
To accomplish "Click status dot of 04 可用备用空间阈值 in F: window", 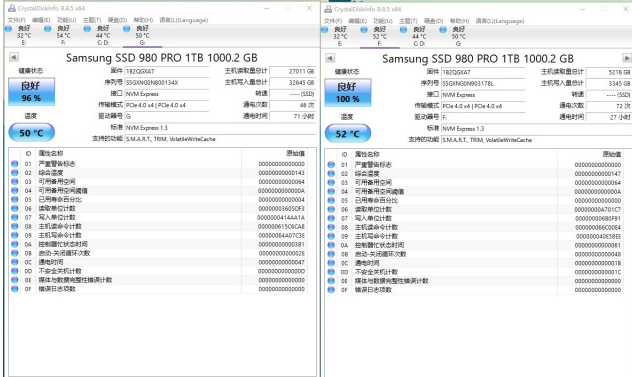I will [331, 192].
